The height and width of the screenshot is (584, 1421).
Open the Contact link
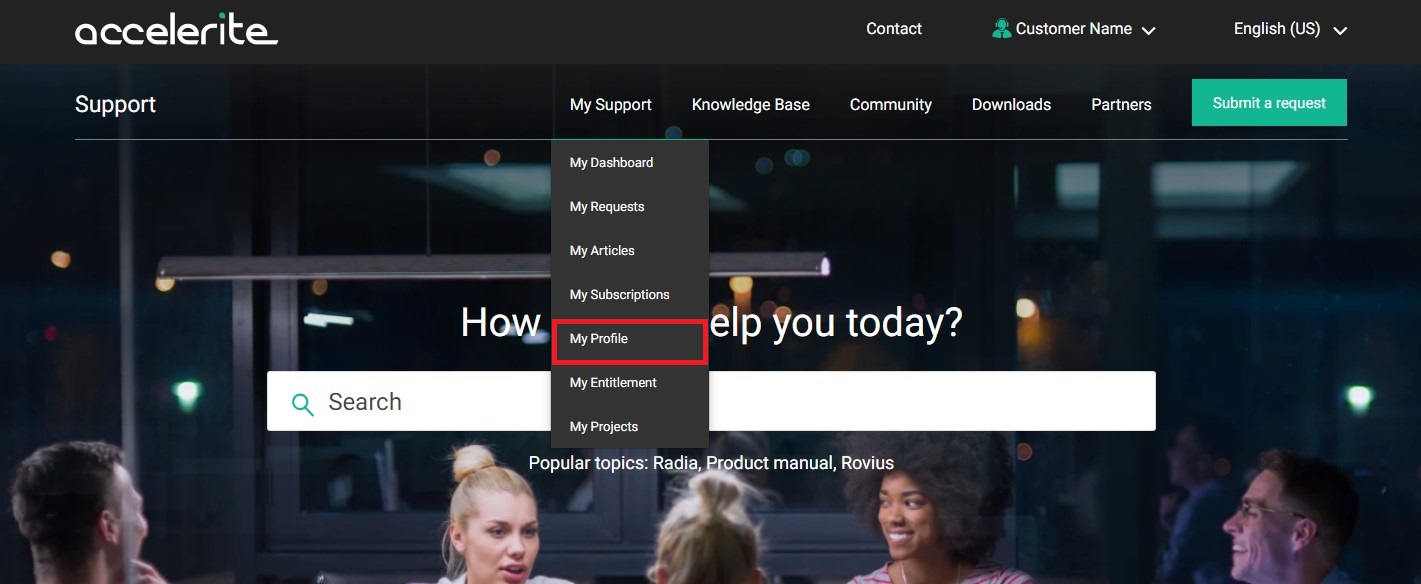point(894,29)
